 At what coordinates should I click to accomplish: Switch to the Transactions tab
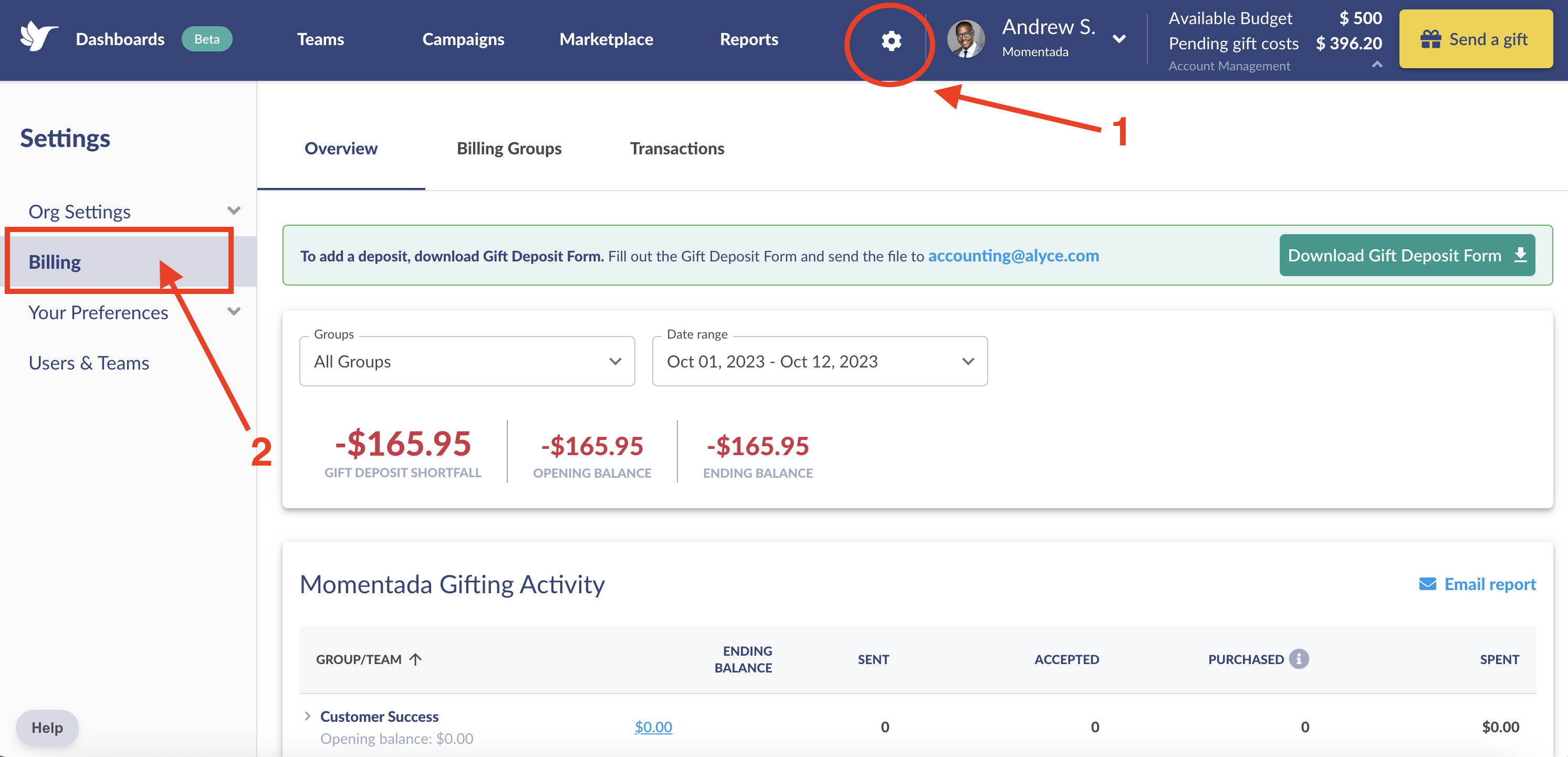pyautogui.click(x=677, y=149)
